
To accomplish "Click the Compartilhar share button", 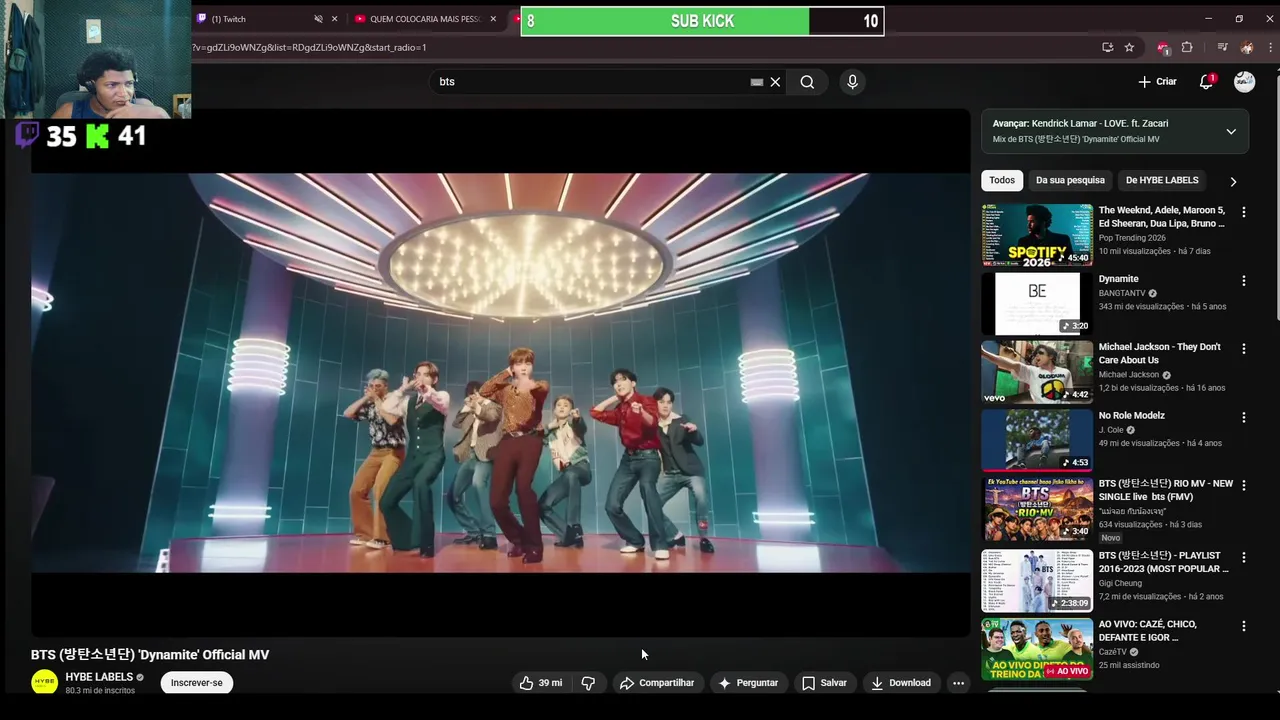I will coord(657,683).
